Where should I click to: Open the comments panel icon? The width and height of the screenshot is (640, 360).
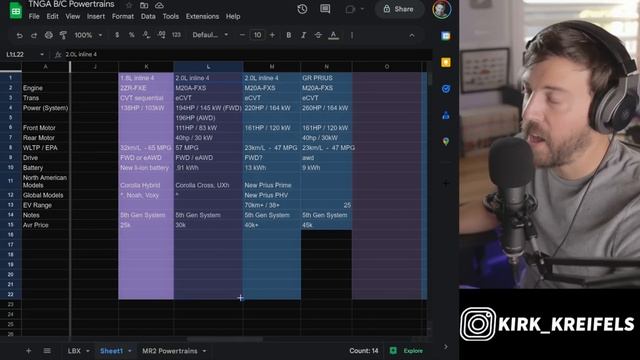[325, 9]
